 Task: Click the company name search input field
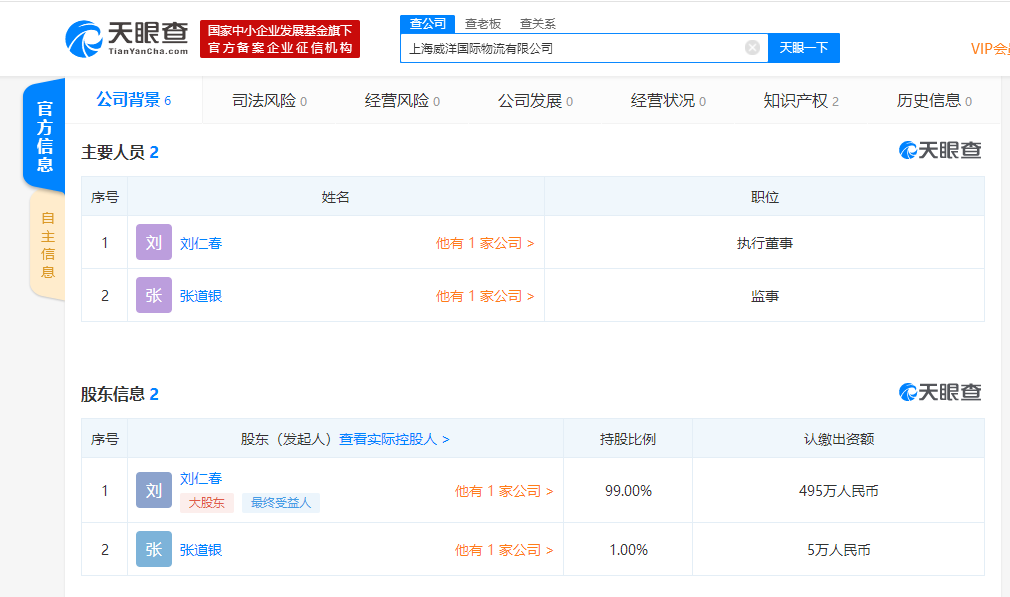[570, 48]
